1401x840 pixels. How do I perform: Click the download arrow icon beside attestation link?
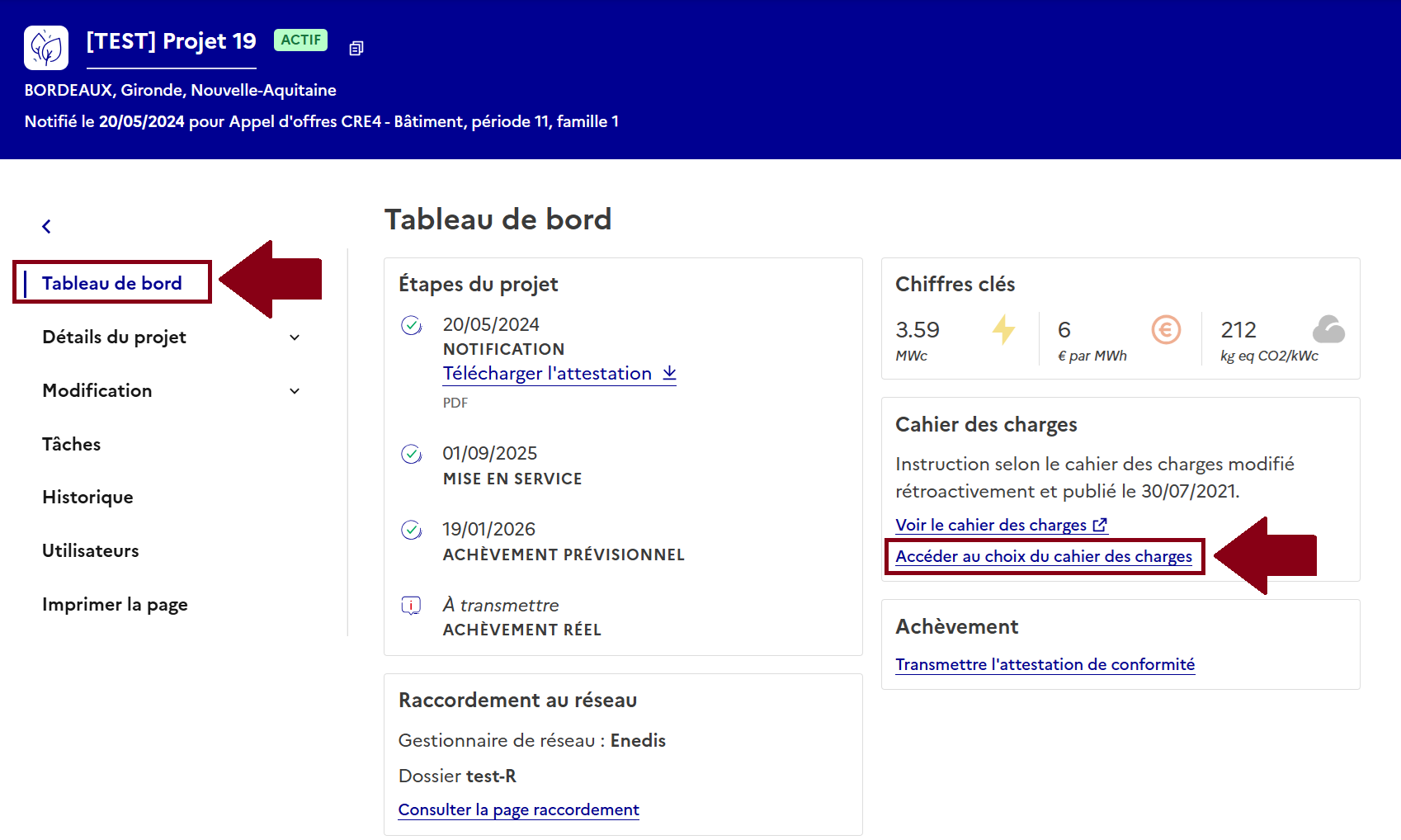point(669,373)
